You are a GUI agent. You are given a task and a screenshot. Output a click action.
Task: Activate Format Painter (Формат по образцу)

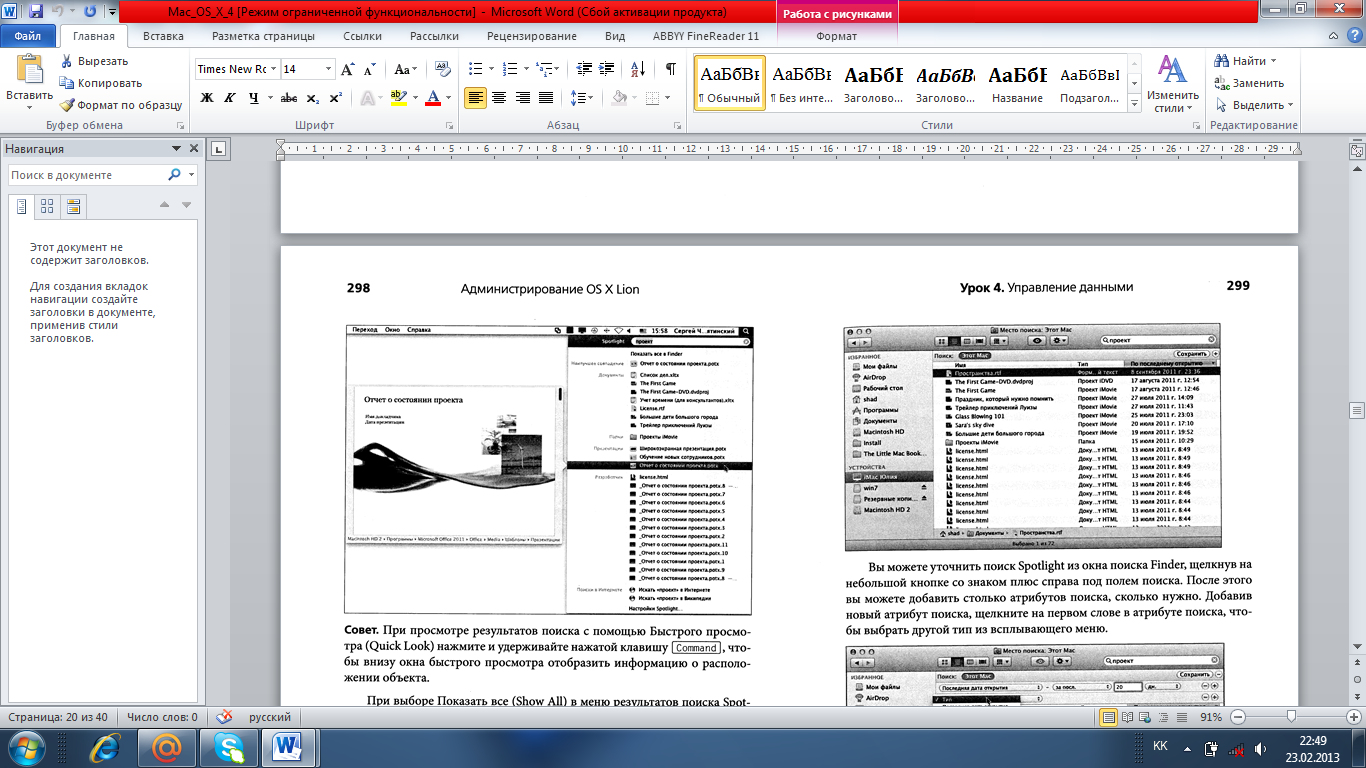tap(120, 105)
